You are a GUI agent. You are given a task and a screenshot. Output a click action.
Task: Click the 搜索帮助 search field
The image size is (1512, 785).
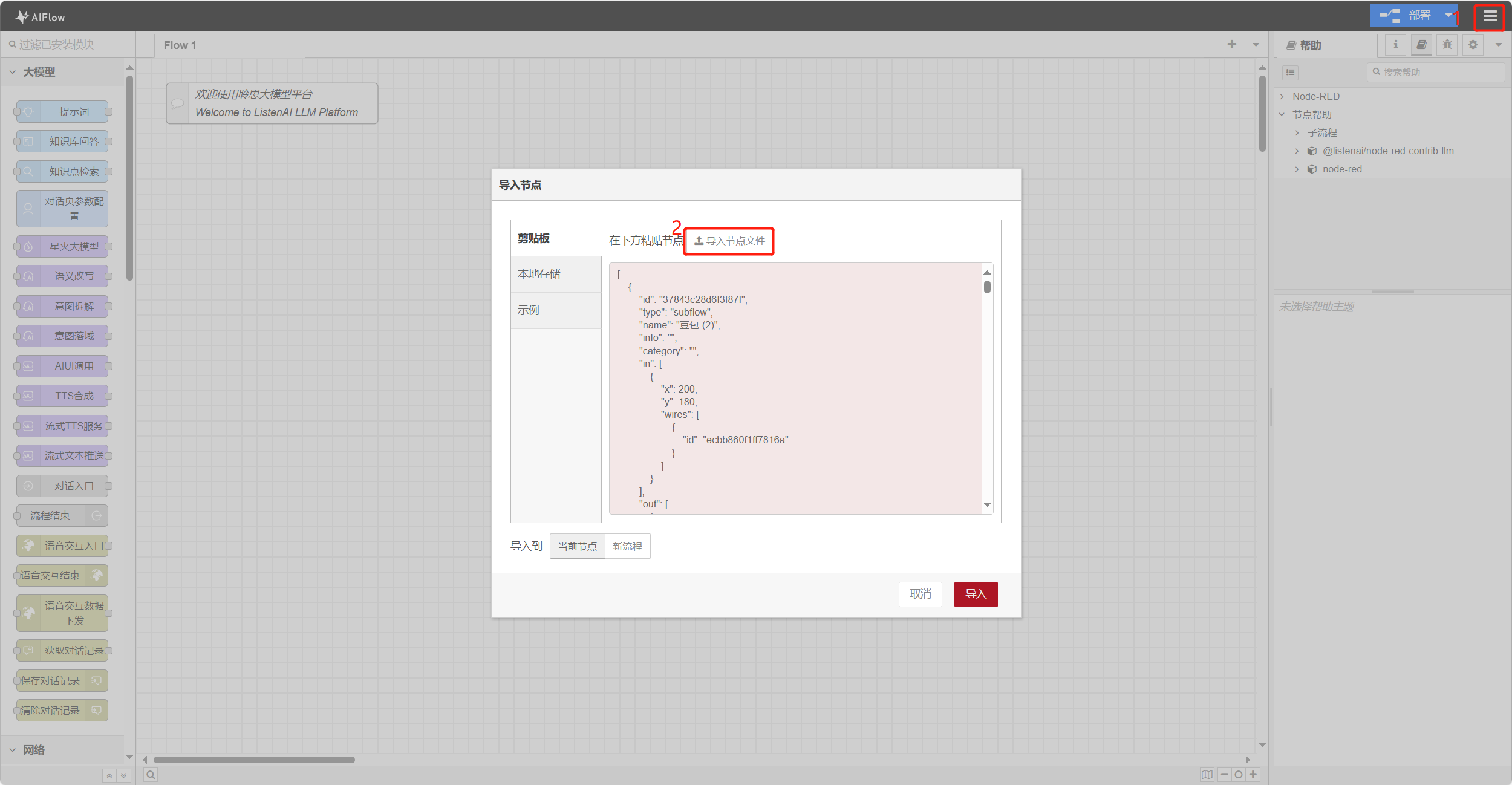point(1436,72)
